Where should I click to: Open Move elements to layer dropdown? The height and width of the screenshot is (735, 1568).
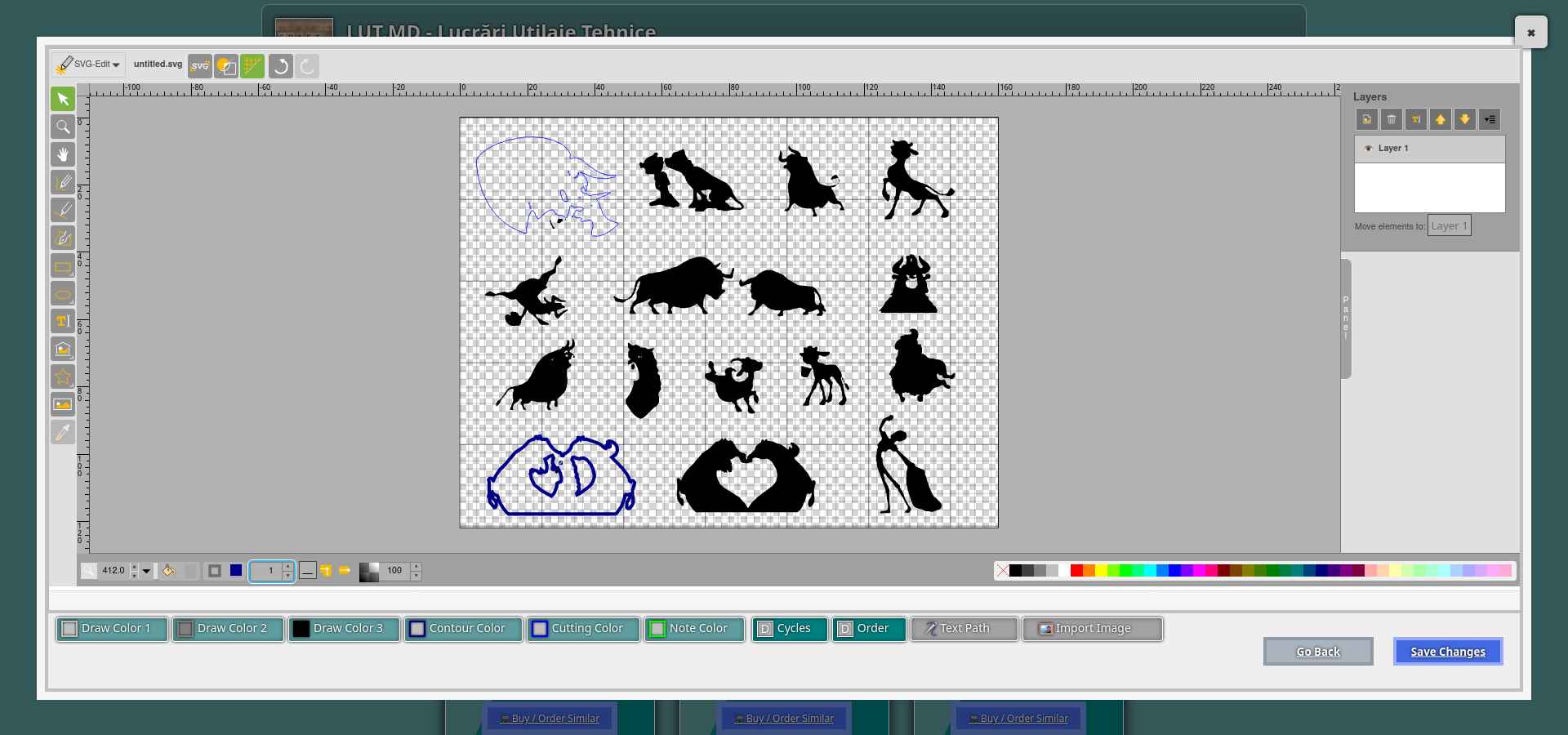point(1450,226)
